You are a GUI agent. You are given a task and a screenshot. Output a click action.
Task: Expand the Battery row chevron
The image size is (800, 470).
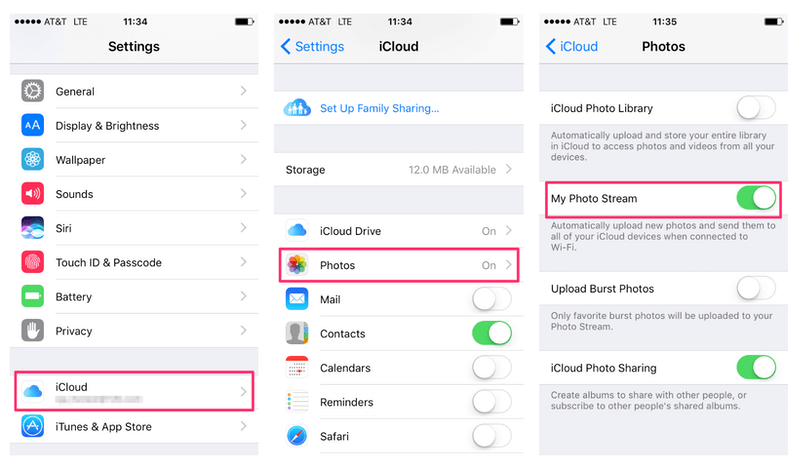coord(243,296)
